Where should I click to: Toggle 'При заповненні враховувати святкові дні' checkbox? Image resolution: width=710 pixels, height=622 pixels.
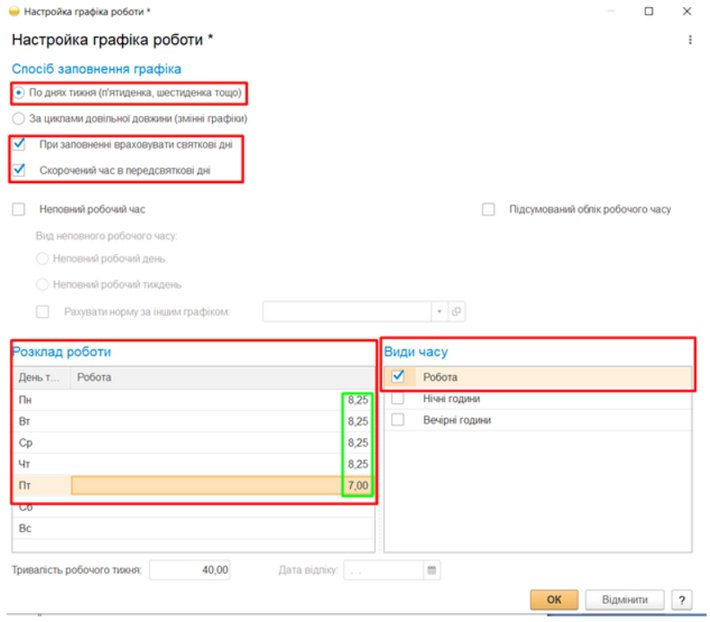pyautogui.click(x=20, y=144)
